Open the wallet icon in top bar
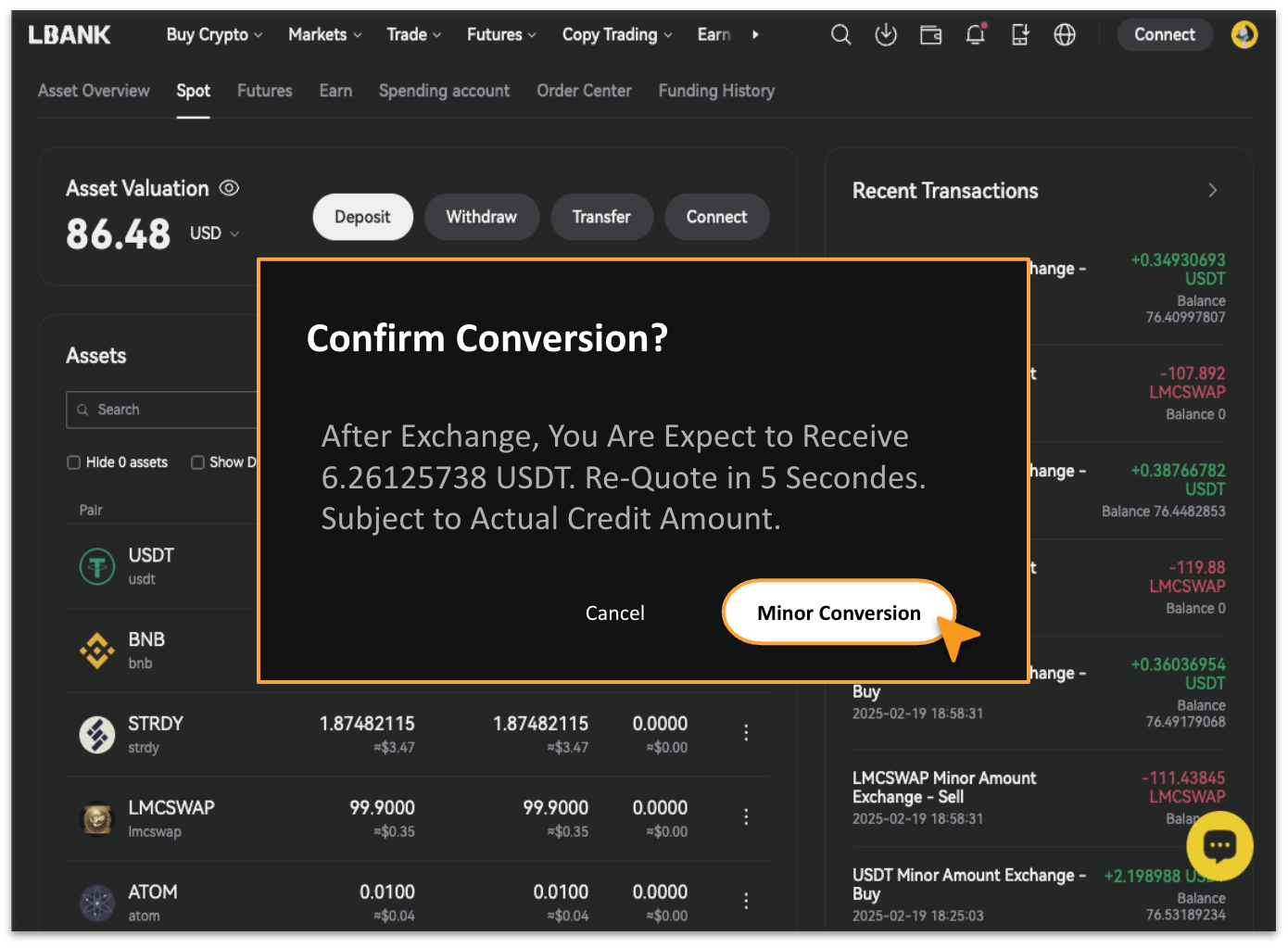The width and height of the screenshot is (1288, 948). [930, 35]
